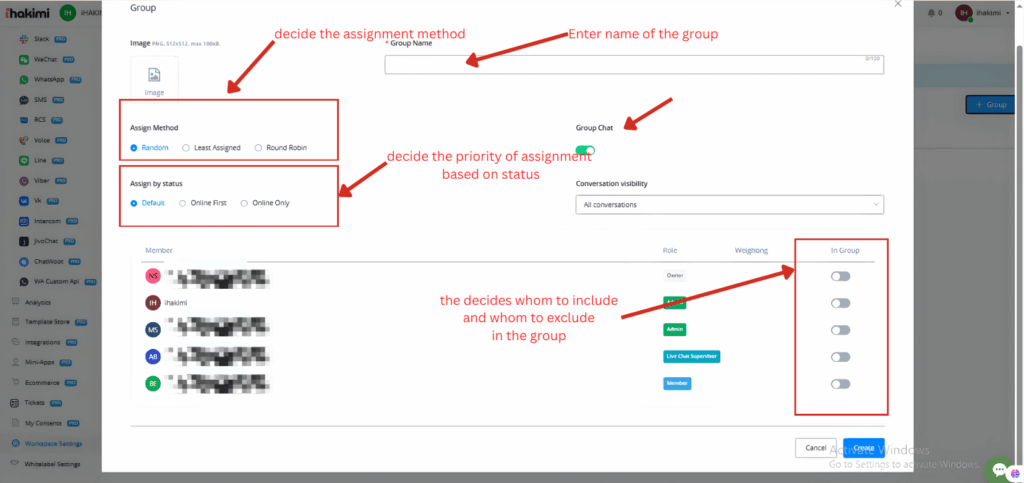Click the notification bell icon
Viewport: 1024px width, 483px height.
[932, 13]
